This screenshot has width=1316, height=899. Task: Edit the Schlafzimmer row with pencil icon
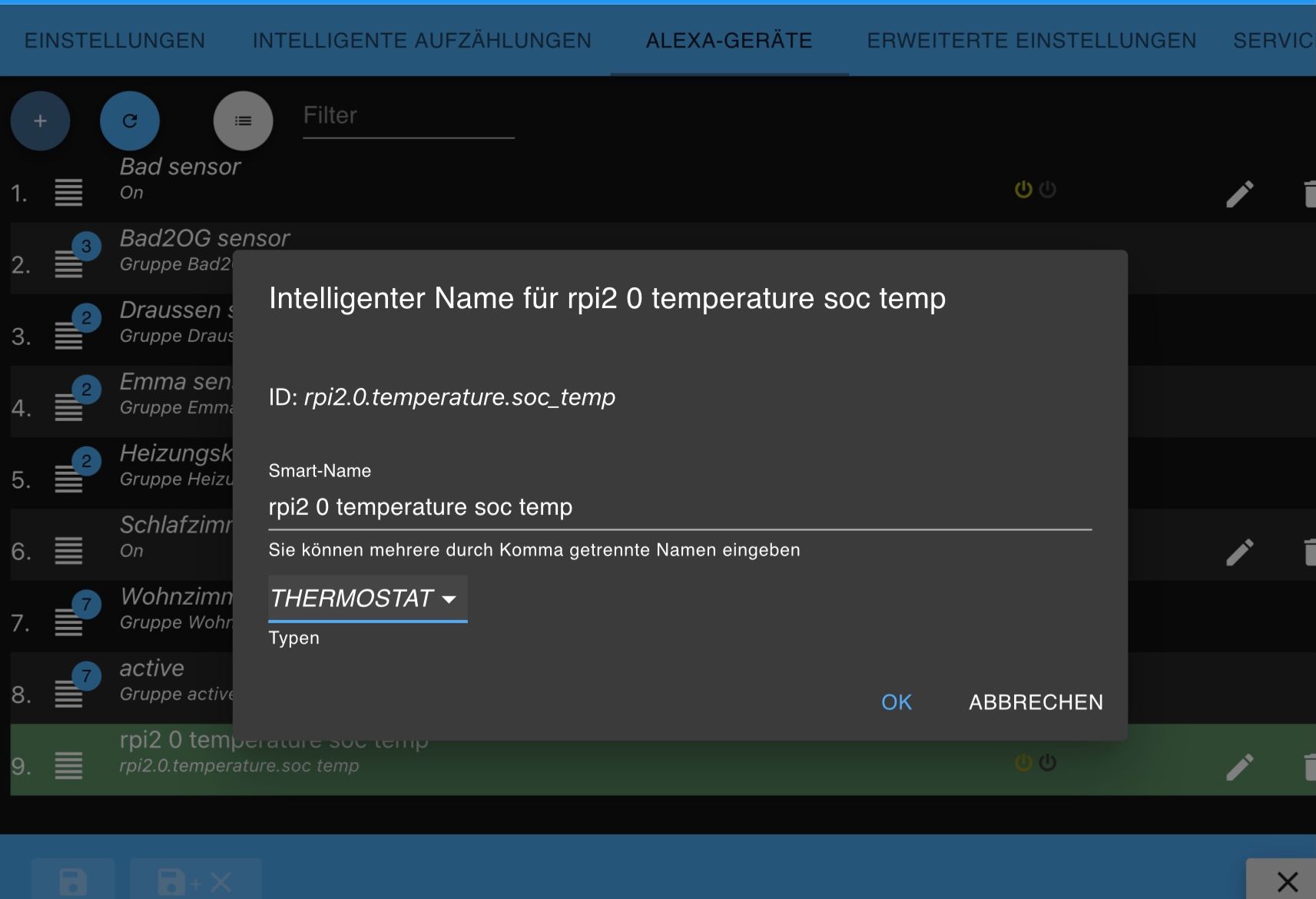click(1239, 552)
